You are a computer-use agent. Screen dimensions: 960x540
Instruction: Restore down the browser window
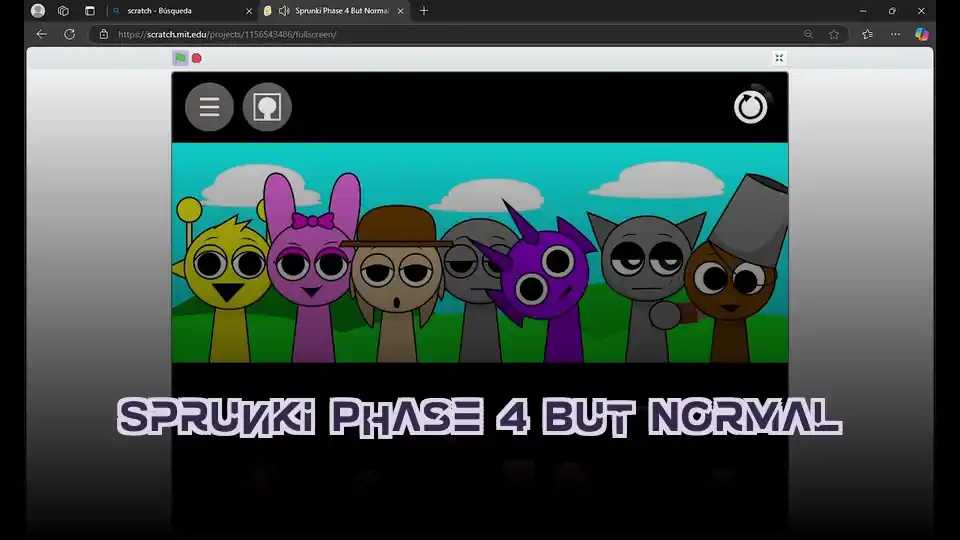pyautogui.click(x=892, y=11)
